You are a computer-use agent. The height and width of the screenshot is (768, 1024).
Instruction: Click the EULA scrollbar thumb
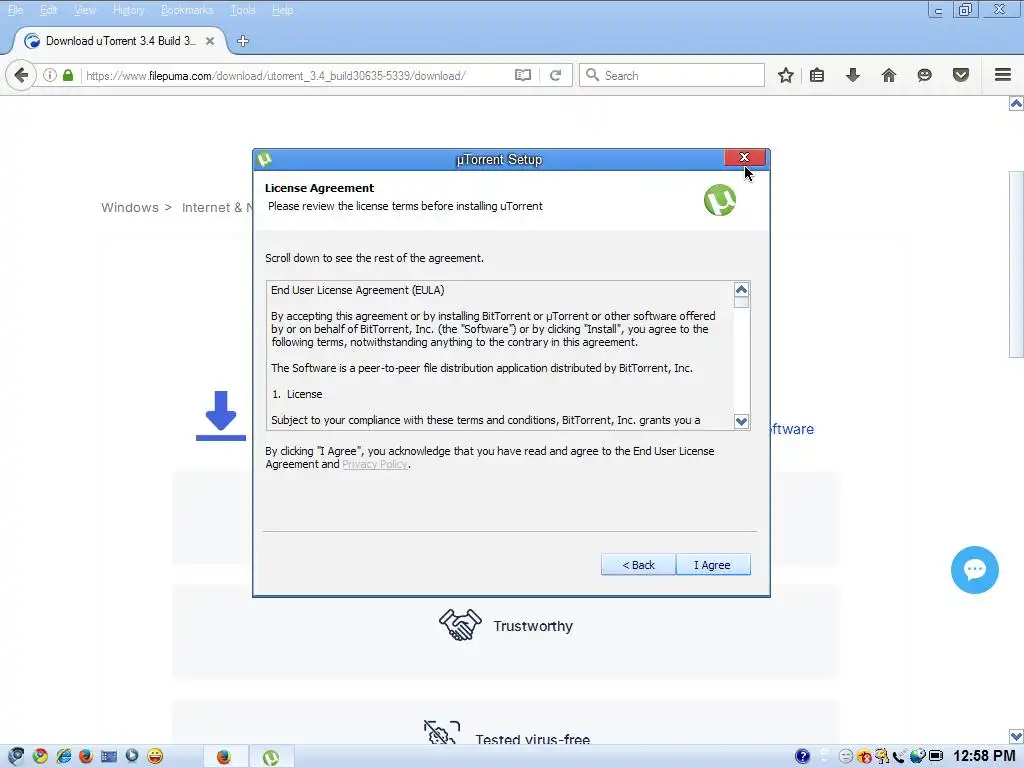(x=741, y=302)
